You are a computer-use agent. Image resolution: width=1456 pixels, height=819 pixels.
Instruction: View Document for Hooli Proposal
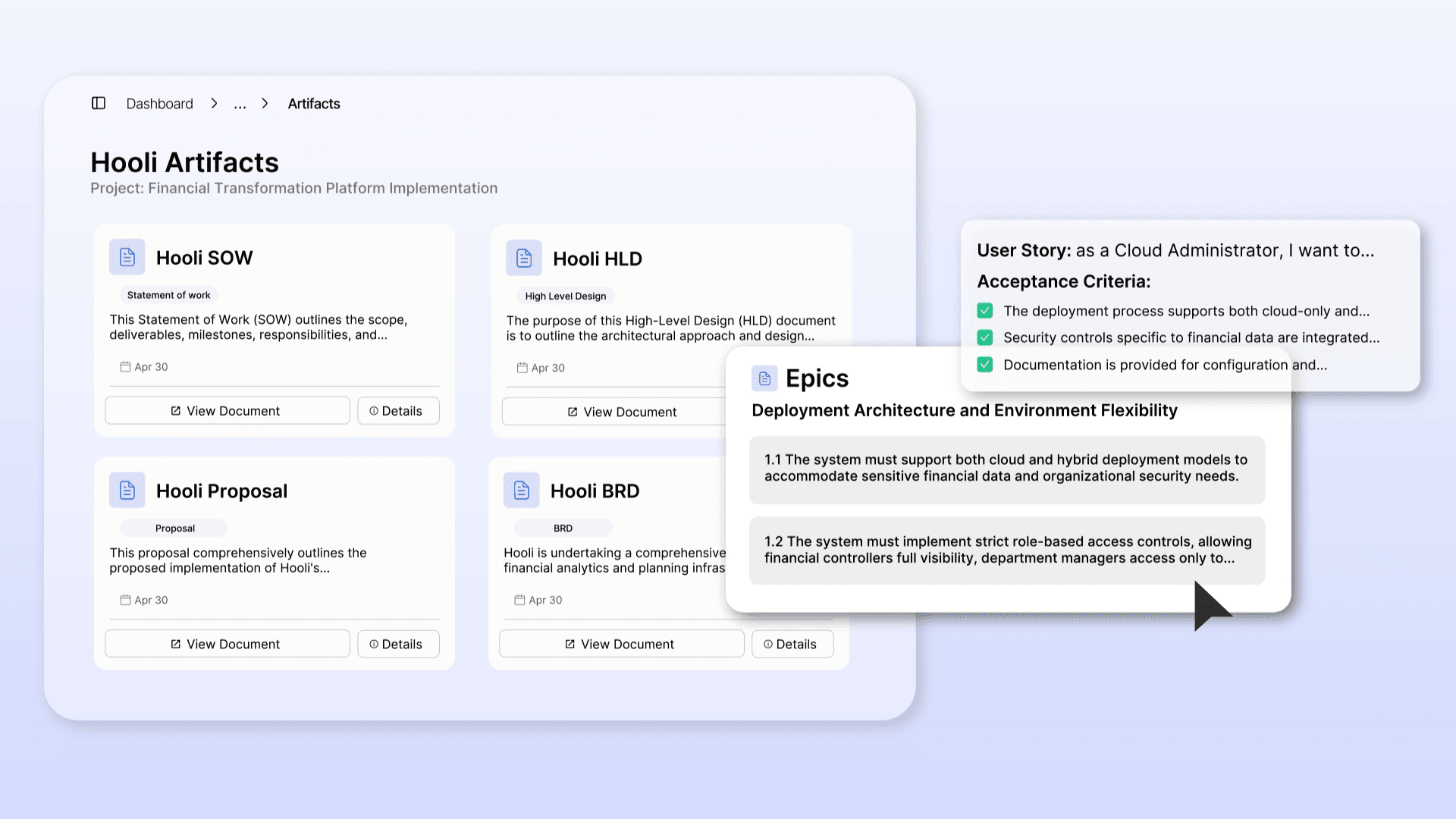click(227, 644)
